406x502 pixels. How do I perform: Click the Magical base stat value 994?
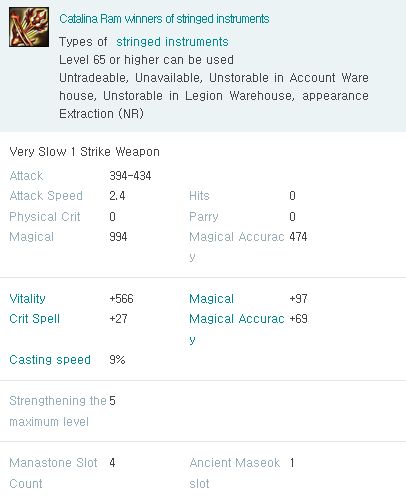118,237
